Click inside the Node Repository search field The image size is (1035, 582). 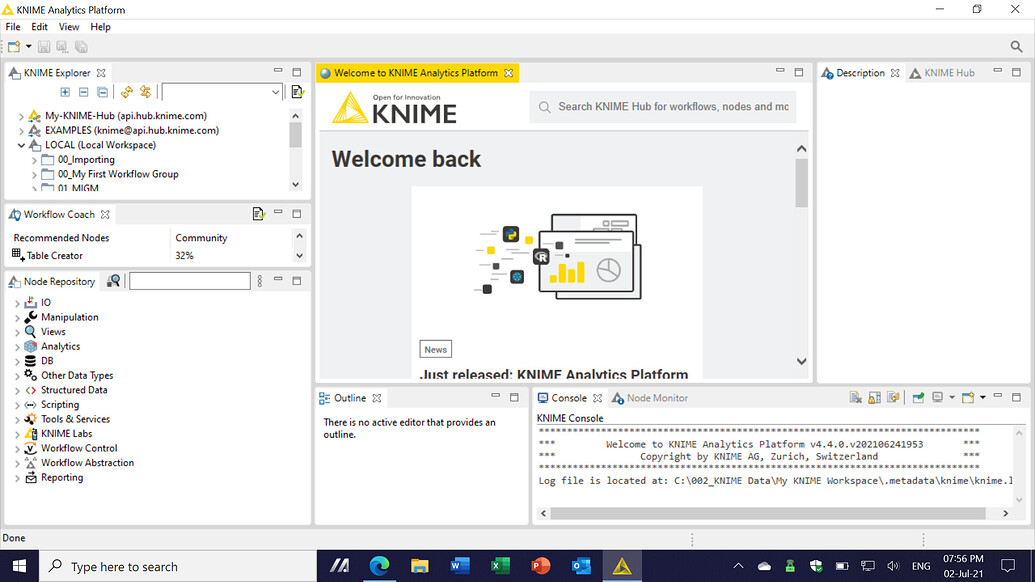click(190, 281)
